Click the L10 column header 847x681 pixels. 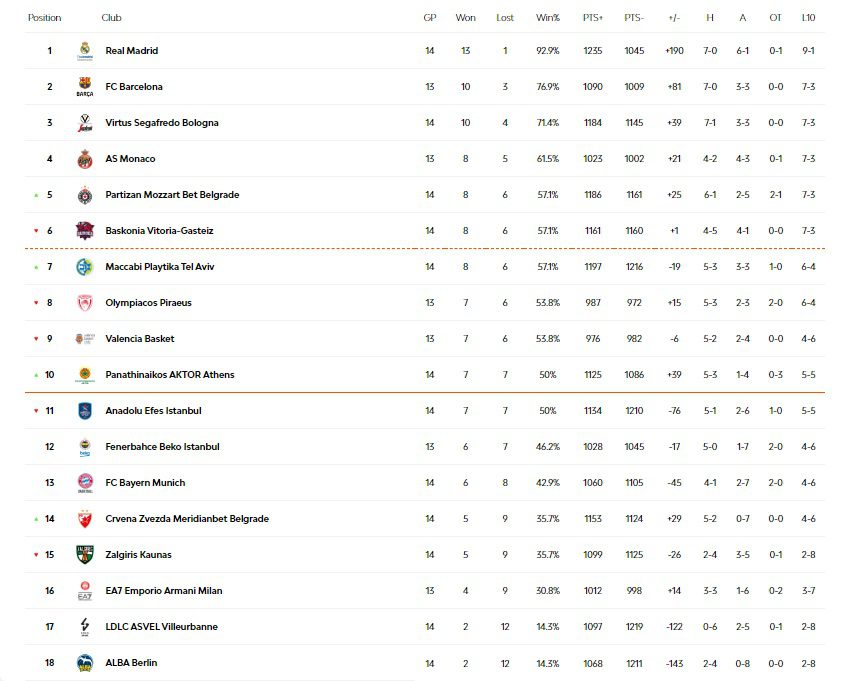coord(808,18)
